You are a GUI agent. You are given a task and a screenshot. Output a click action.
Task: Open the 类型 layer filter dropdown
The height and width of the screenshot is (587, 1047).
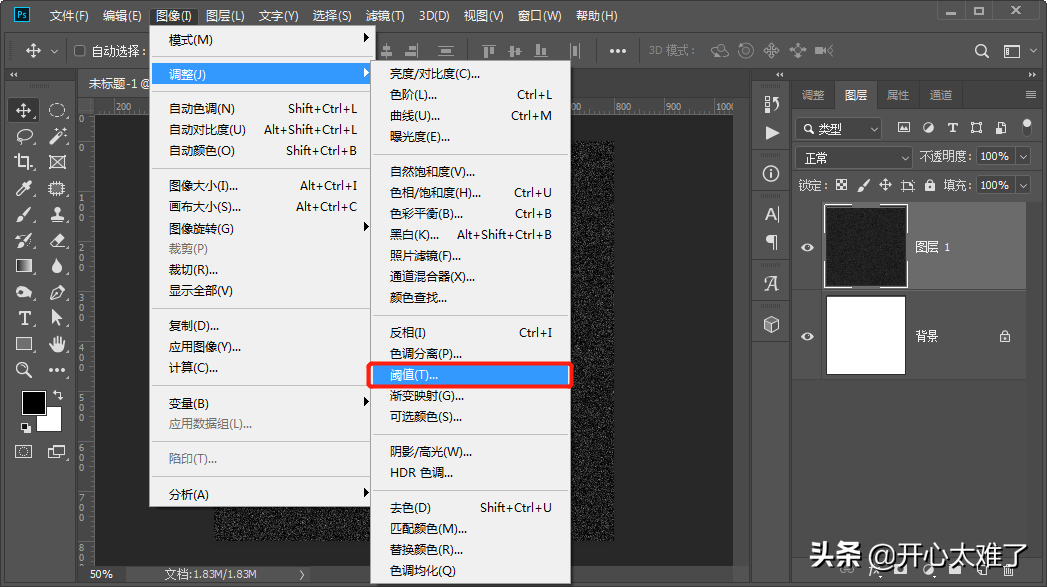tap(839, 128)
